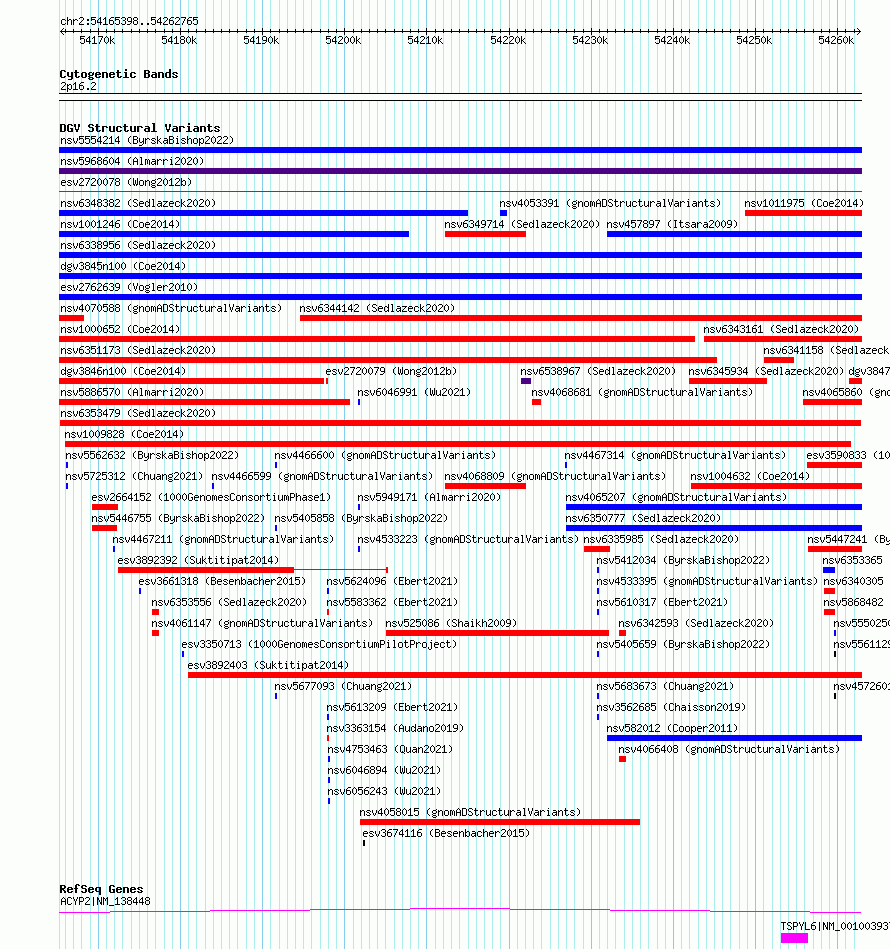Click nsv5949171 (Almarri2020) label
This screenshot has height=949, width=890.
tap(429, 497)
